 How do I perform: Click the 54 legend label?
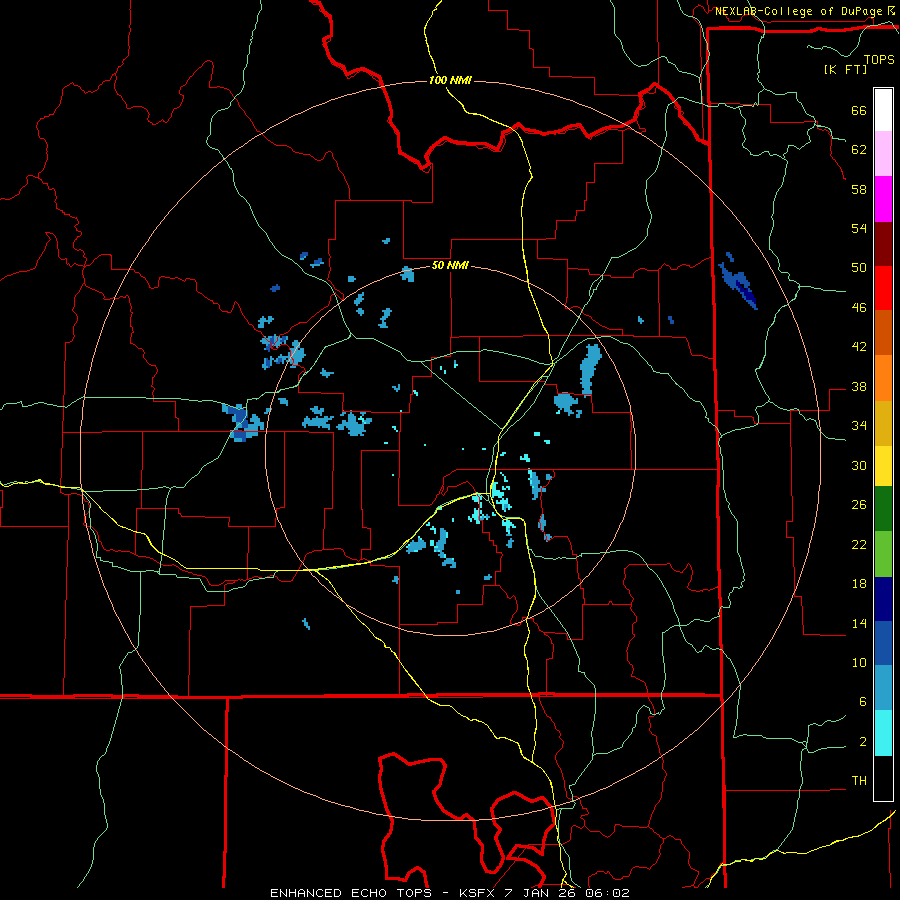coord(859,228)
